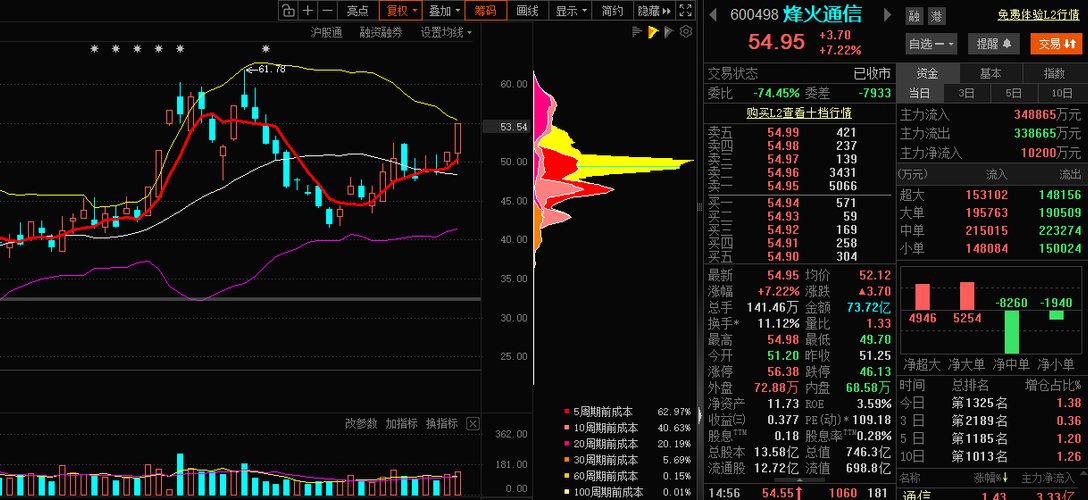
Task: Open the 自选一 watchlist dropdown
Action: (x=931, y=44)
